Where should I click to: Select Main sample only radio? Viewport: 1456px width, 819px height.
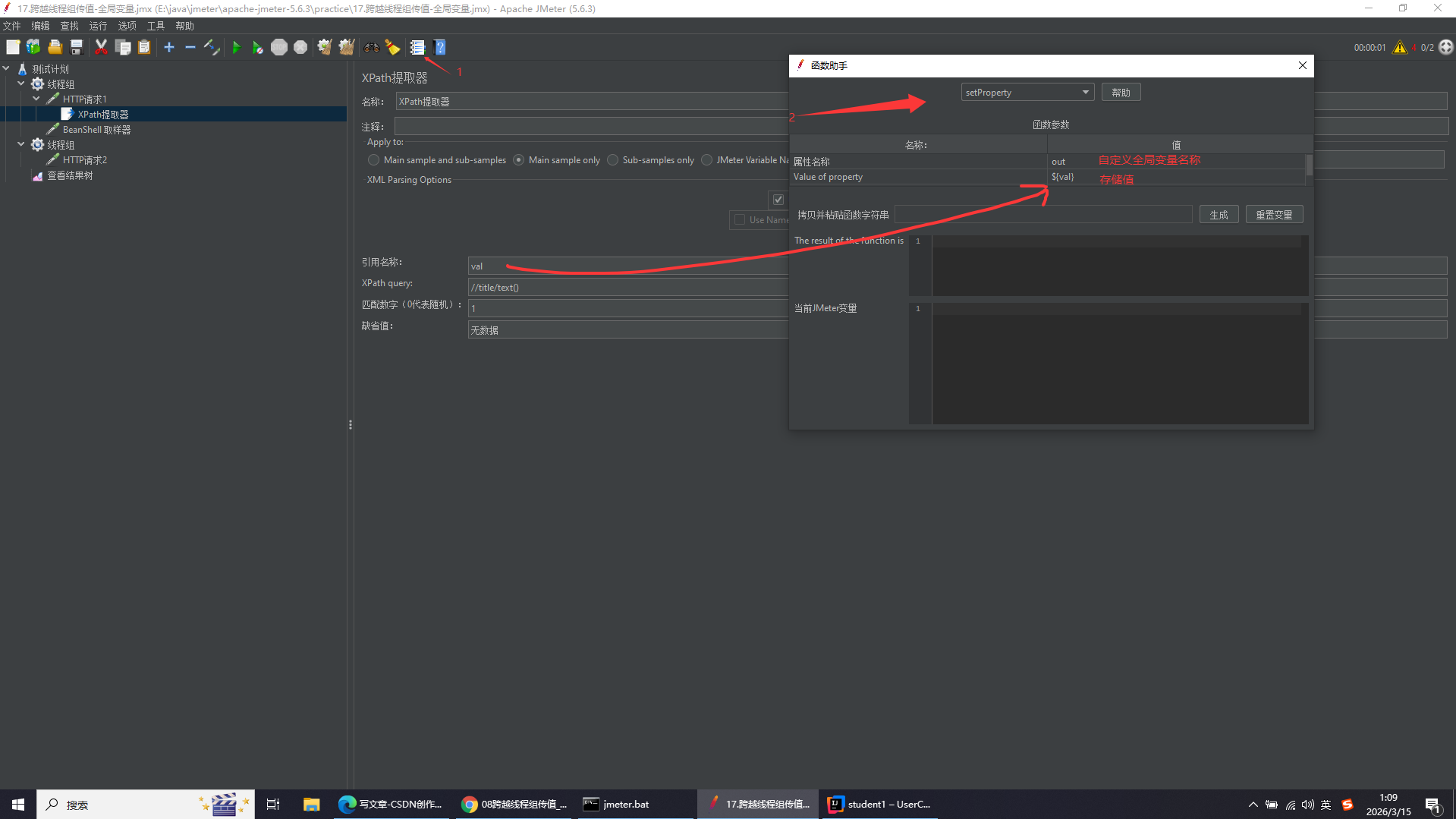(518, 160)
